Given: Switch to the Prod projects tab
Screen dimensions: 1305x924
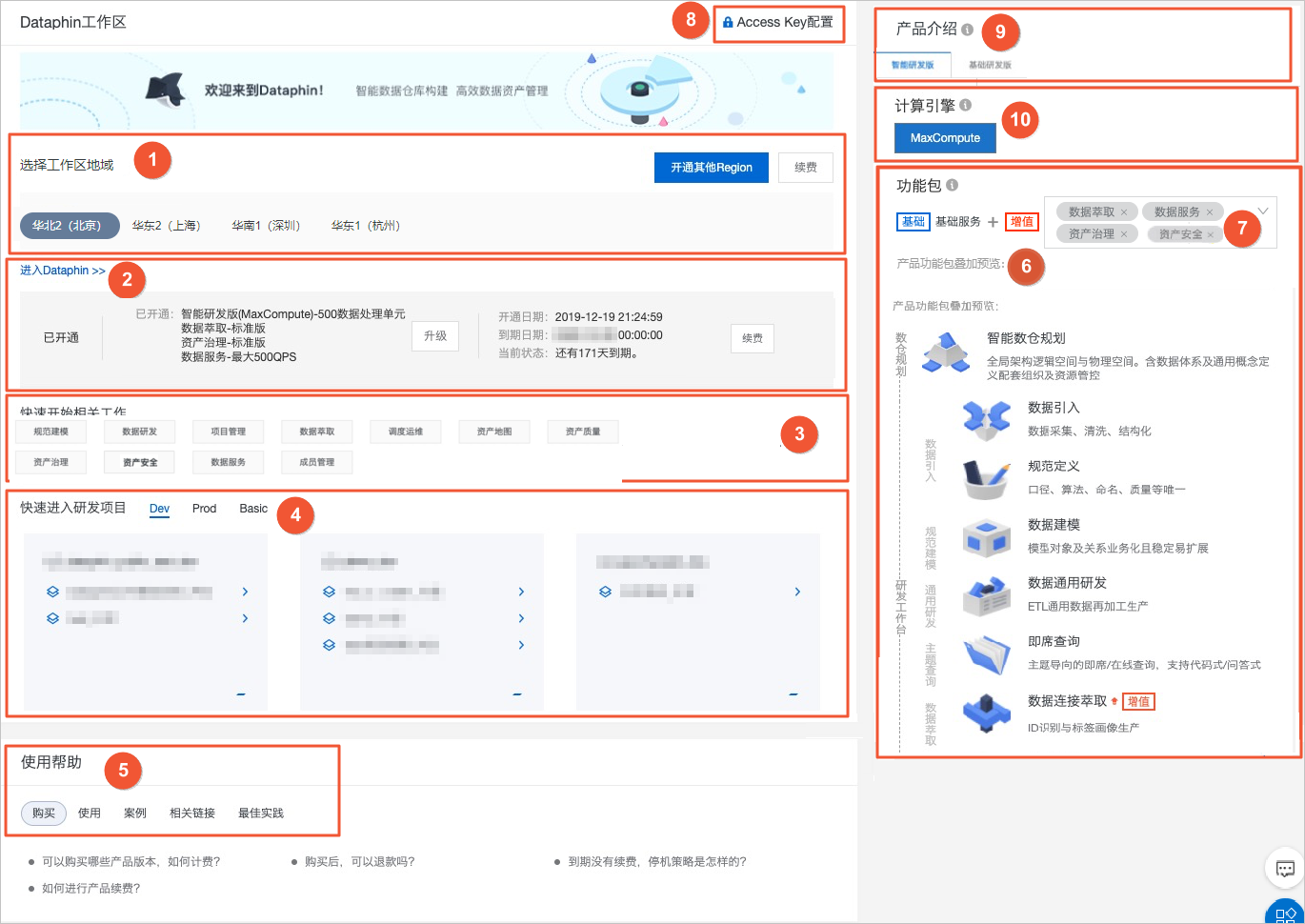Looking at the screenshot, I should point(205,509).
